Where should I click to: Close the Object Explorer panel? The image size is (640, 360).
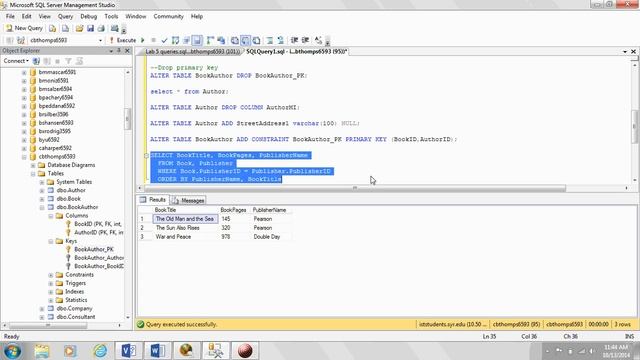127,51
